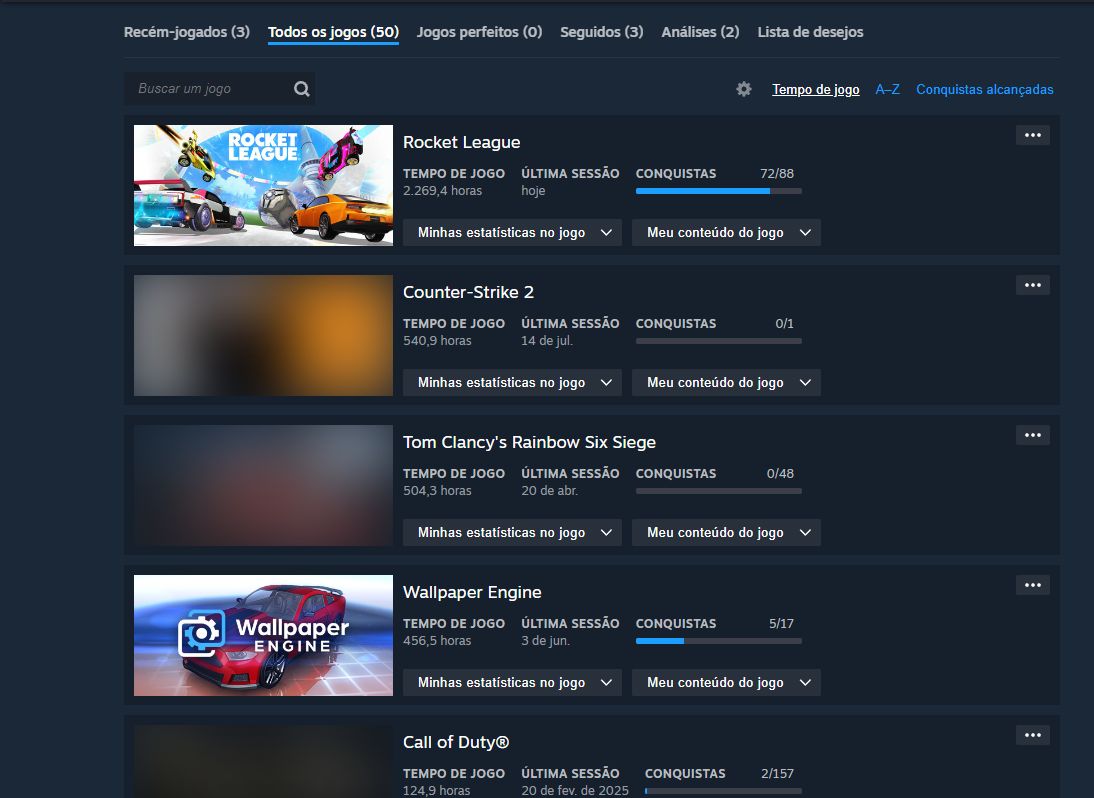This screenshot has height=798, width=1094.
Task: Open the Rocket League cover thumbnail
Action: [x=263, y=186]
